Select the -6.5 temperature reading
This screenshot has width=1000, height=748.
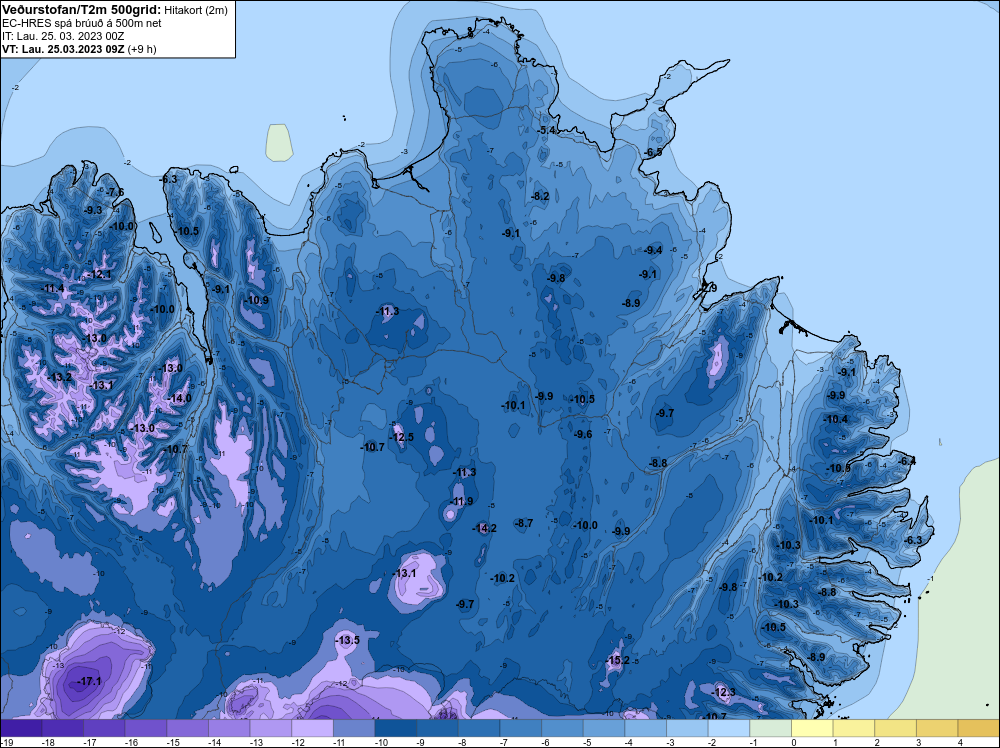[x=653, y=152]
